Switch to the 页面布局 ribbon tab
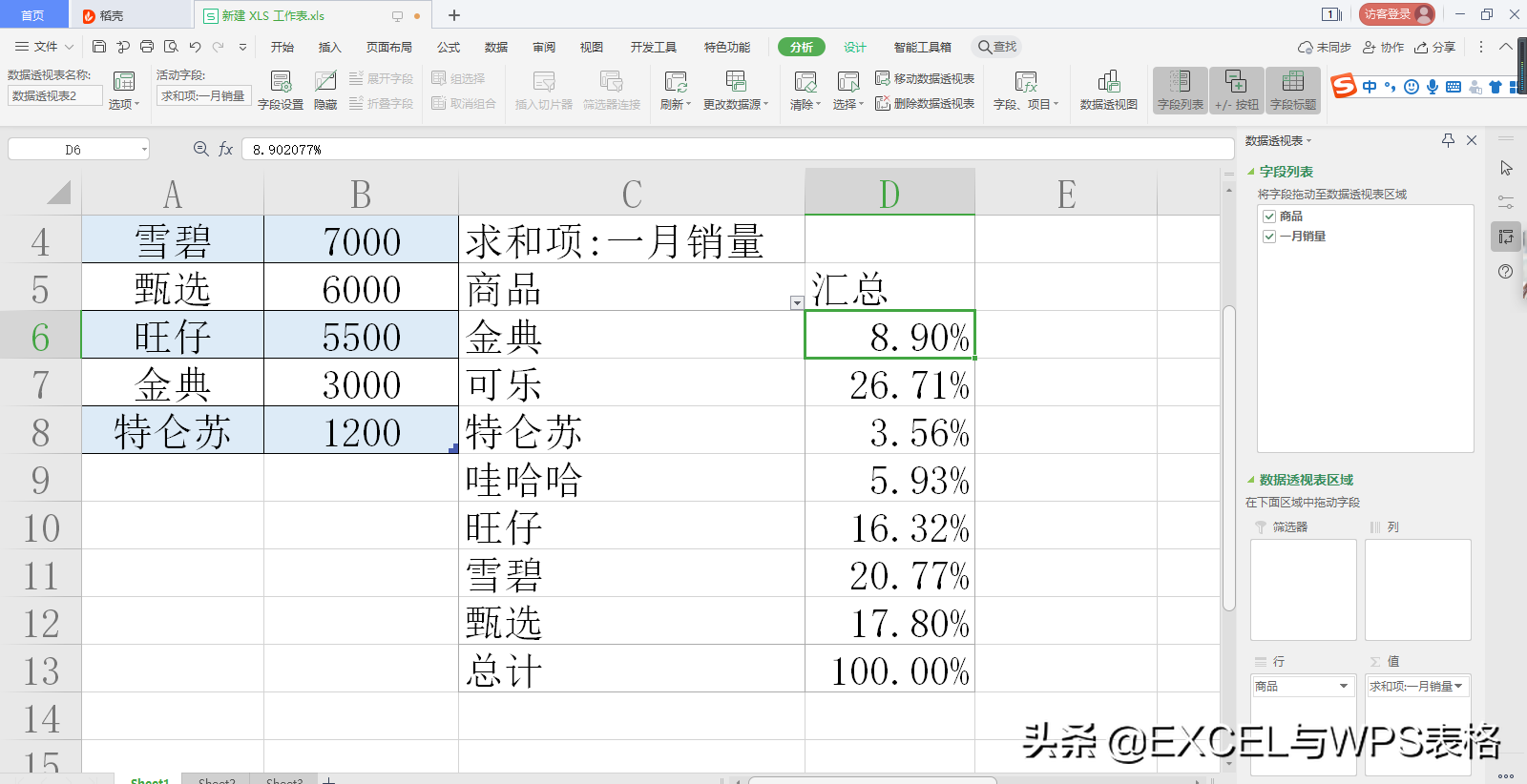 click(389, 47)
